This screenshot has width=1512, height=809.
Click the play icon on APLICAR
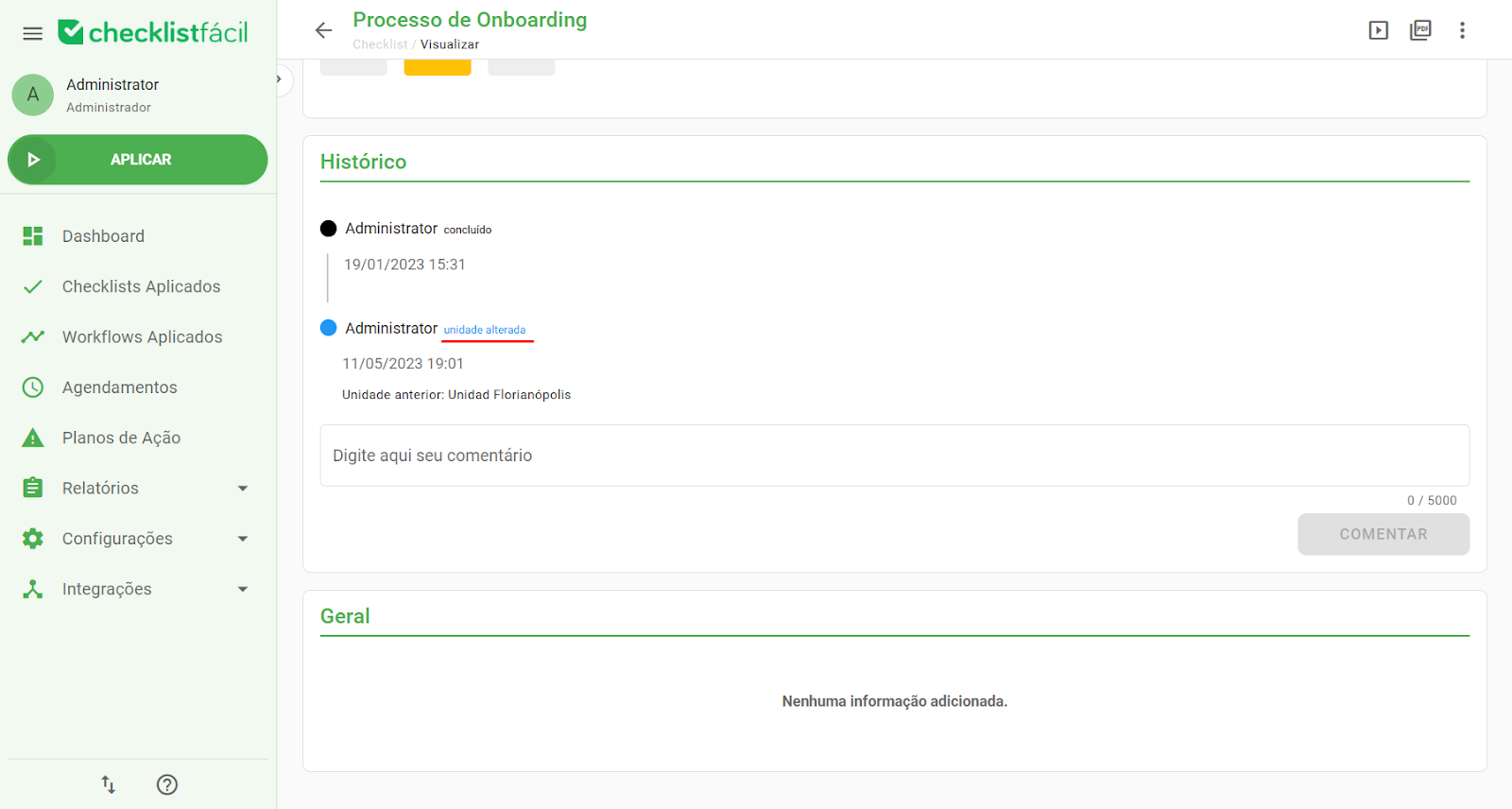coord(33,160)
